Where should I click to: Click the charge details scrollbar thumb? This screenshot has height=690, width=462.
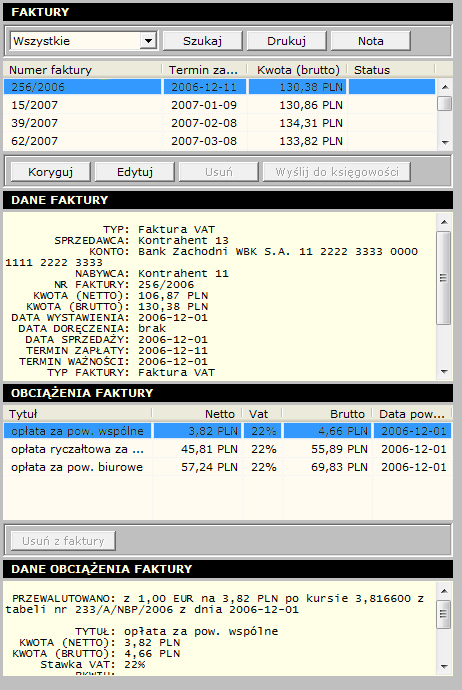pyautogui.click(x=444, y=613)
